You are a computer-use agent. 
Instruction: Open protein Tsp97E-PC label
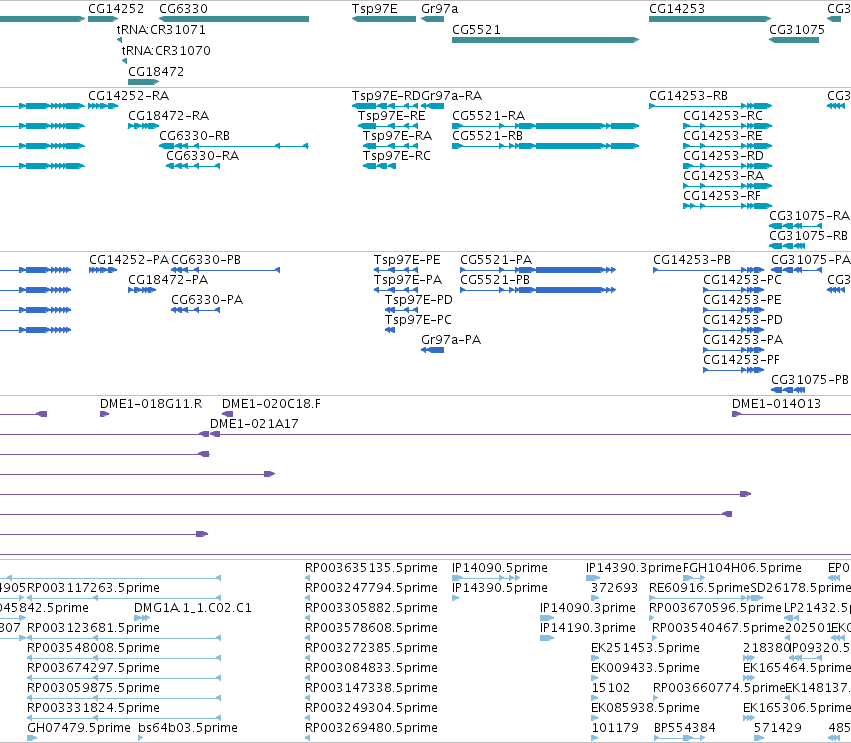[x=418, y=320]
